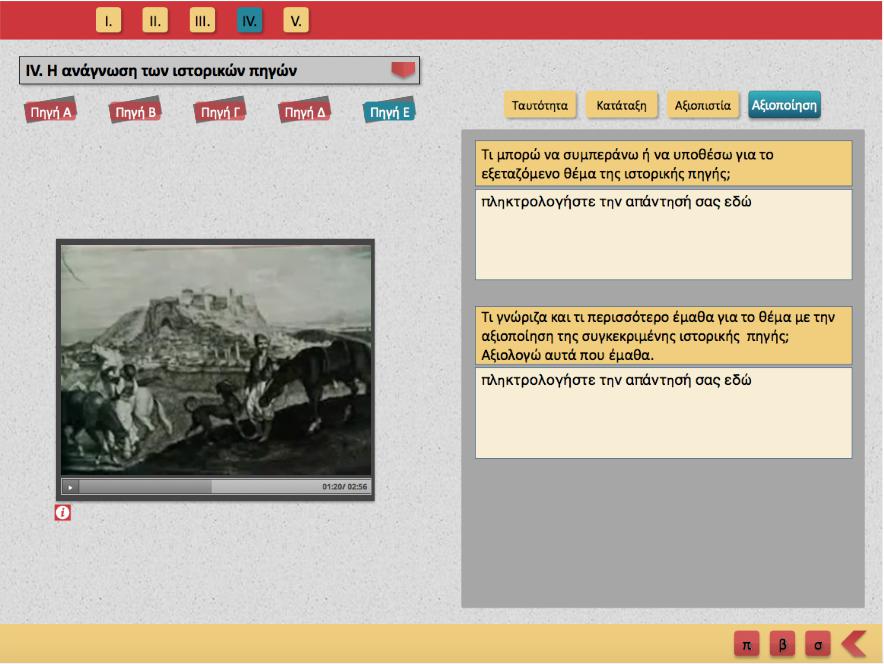Go to section III. in top bar
This screenshot has height=664, width=884.
[202, 21]
